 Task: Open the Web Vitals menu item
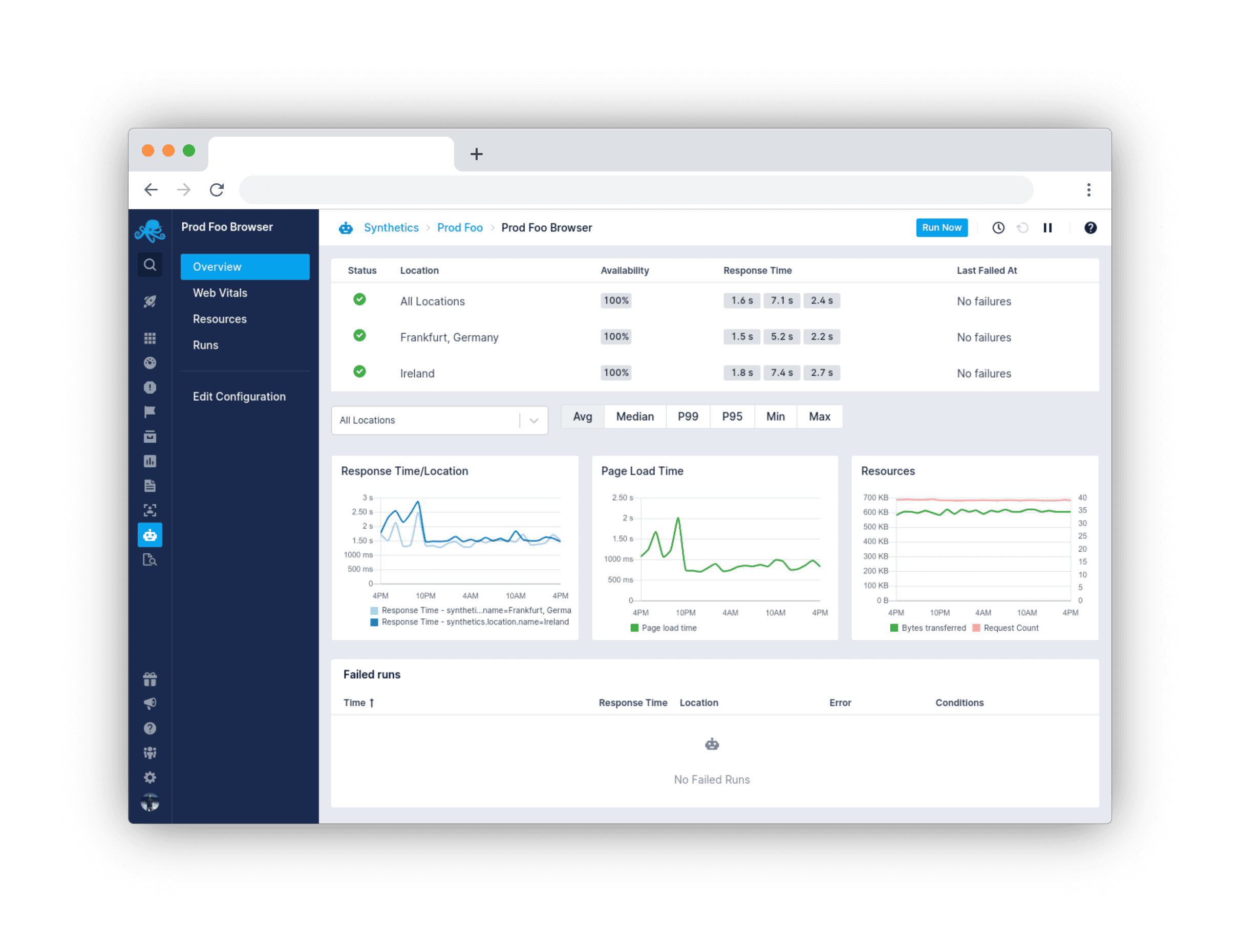(x=220, y=293)
